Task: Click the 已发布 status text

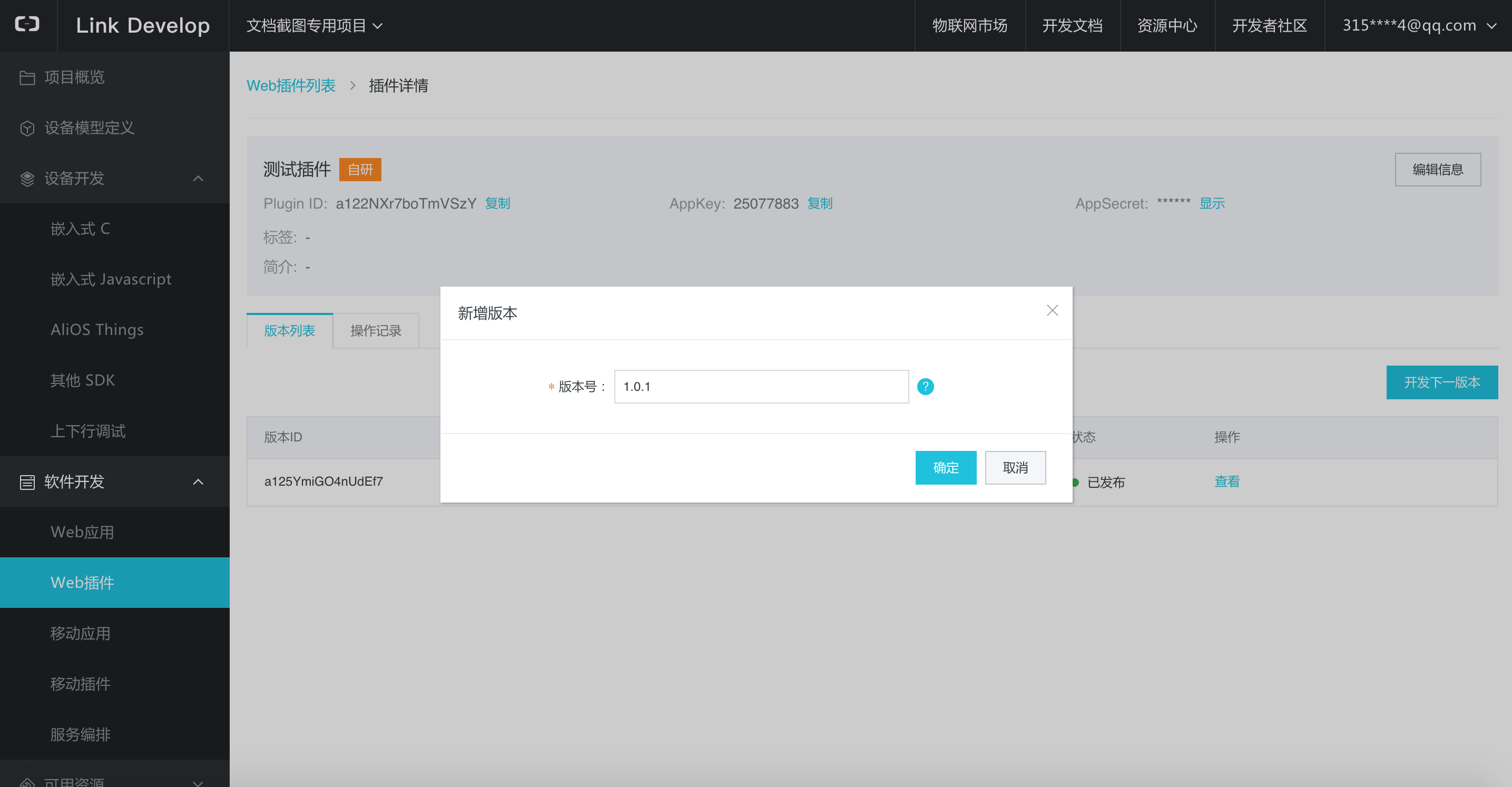Action: click(x=1106, y=483)
